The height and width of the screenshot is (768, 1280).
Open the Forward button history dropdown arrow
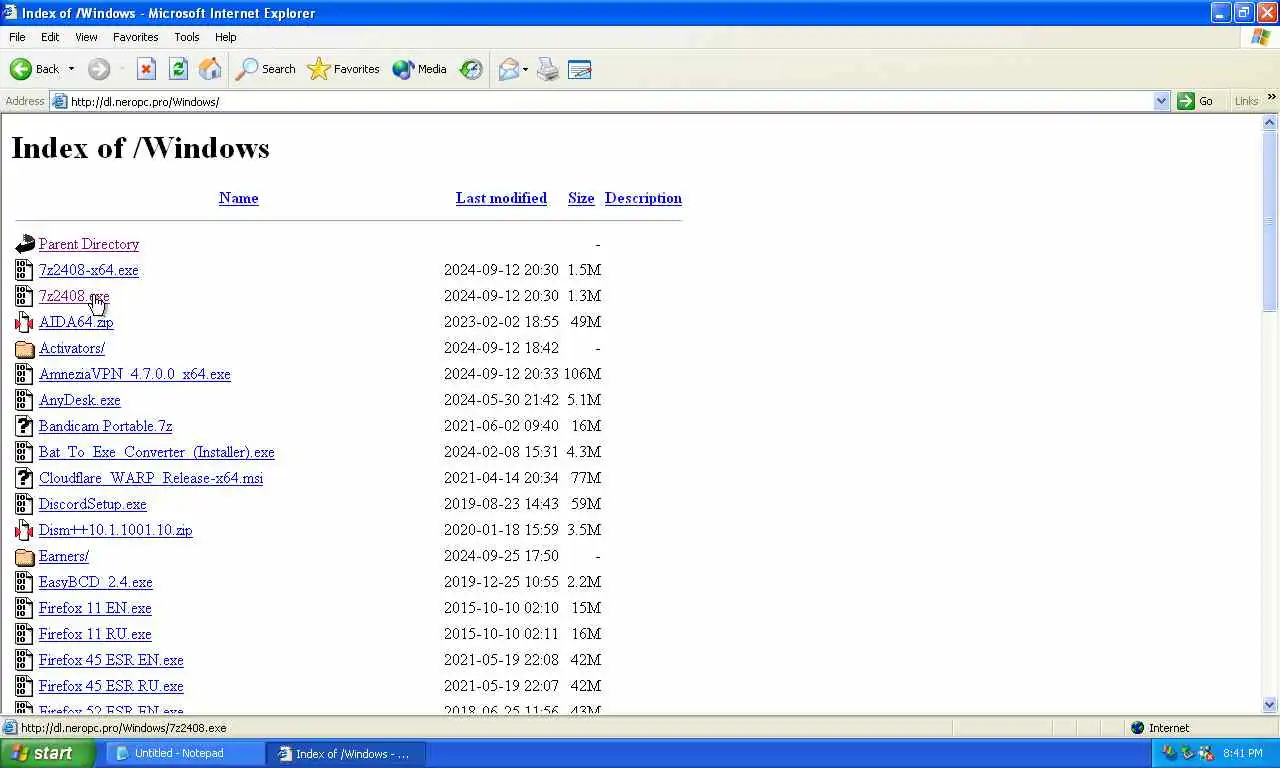coord(121,69)
